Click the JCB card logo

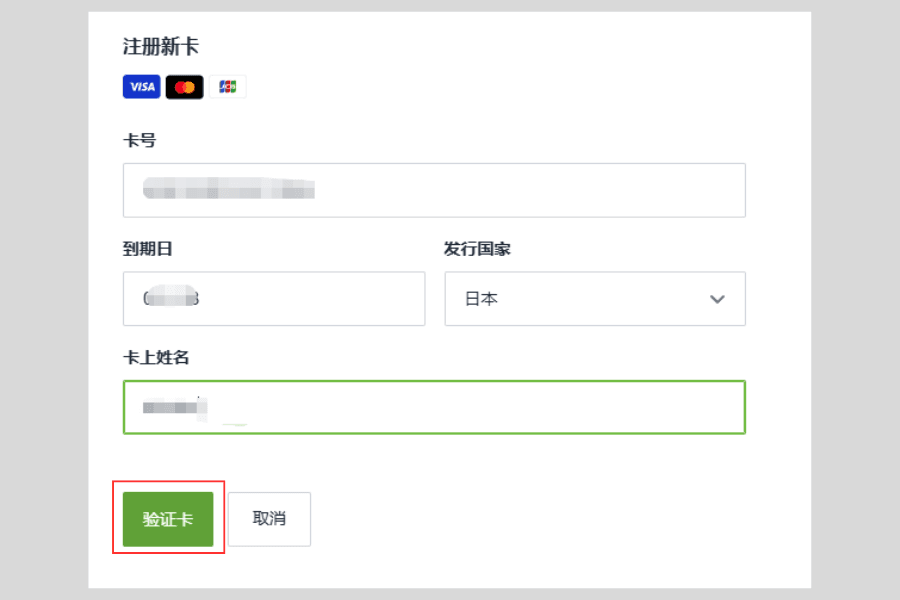point(227,87)
